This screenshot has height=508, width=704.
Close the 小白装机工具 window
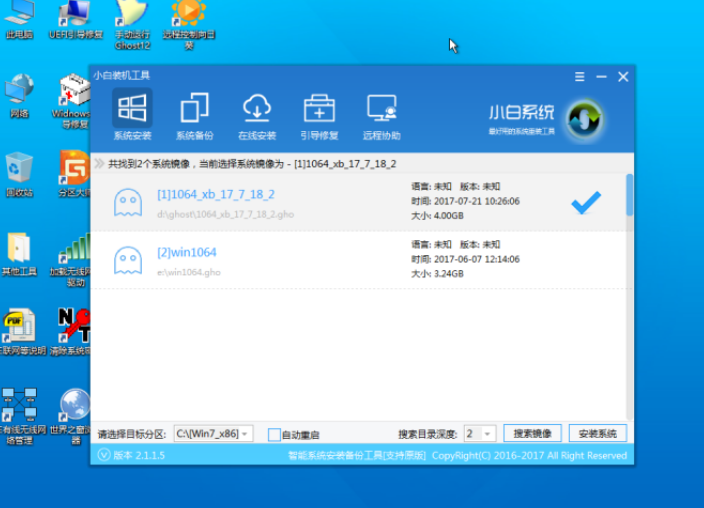[623, 77]
